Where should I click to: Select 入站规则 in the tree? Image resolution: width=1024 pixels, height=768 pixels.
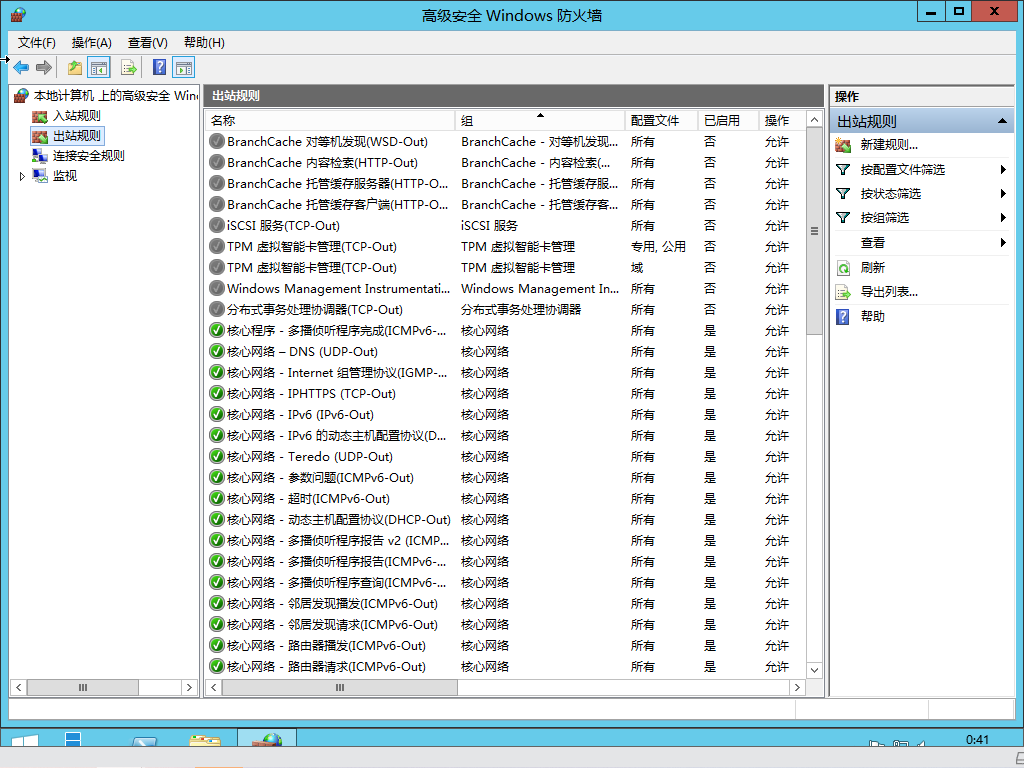pos(76,116)
